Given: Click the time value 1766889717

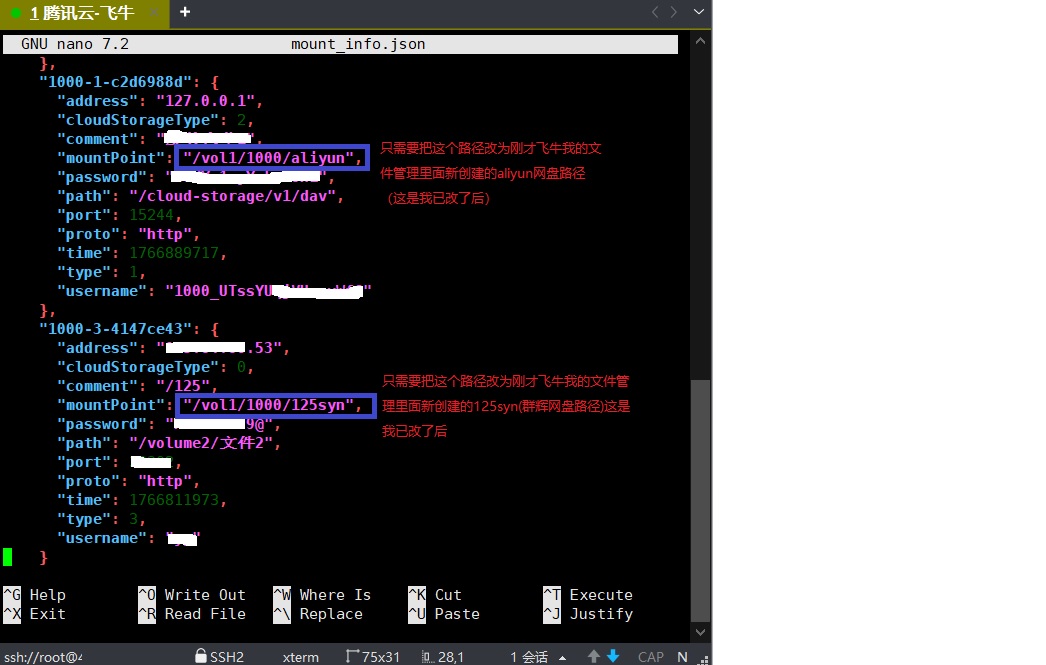Looking at the screenshot, I should click(174, 253).
